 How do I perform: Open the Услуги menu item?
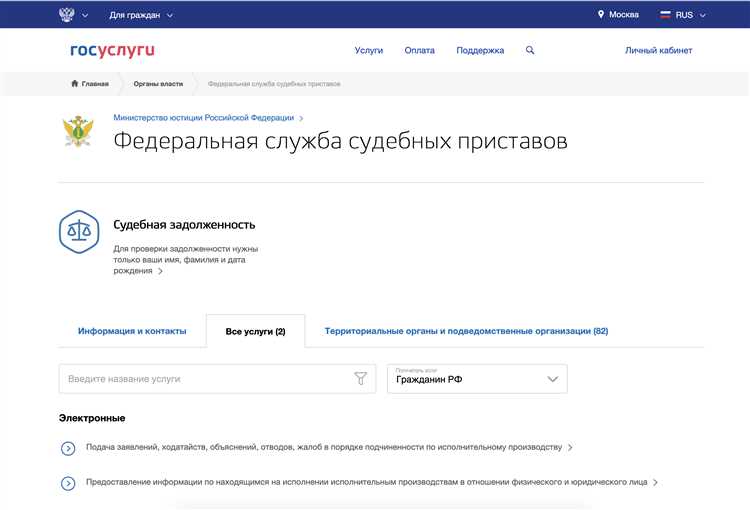(x=369, y=50)
